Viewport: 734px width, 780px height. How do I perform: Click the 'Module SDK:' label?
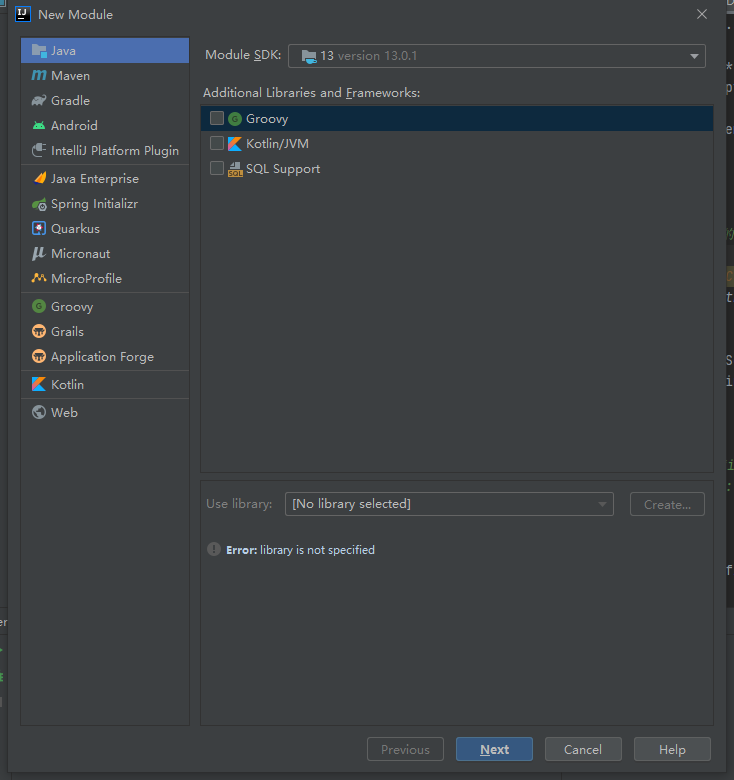coord(243,55)
